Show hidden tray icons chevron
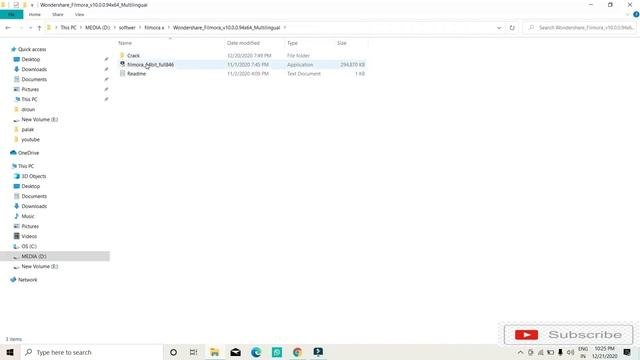Screen dimensions: 640x360 click(520, 352)
